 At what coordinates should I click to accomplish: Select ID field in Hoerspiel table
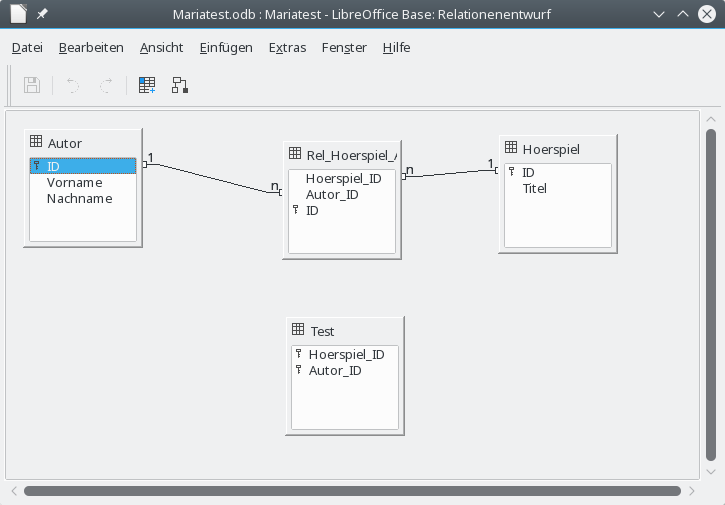tap(558, 172)
